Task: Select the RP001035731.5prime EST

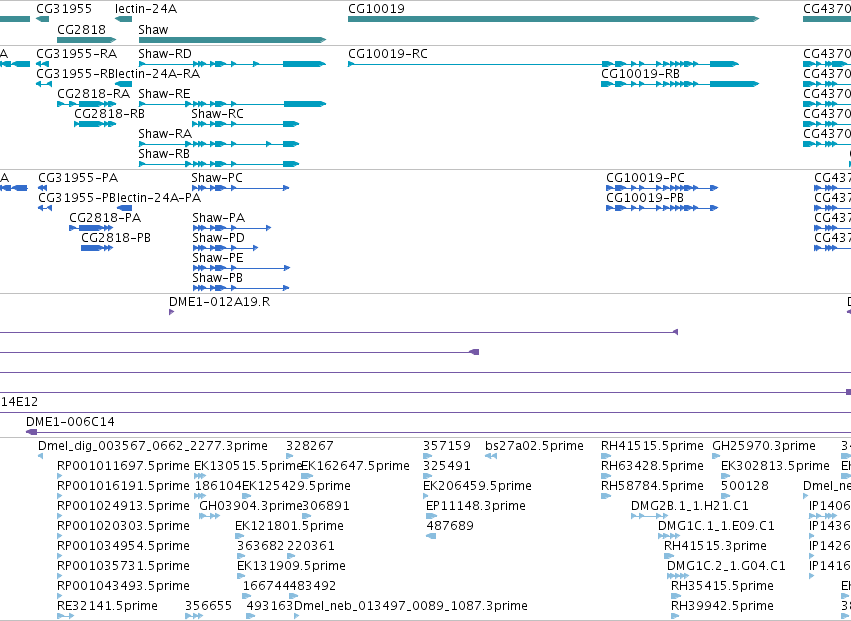Action: click(60, 576)
